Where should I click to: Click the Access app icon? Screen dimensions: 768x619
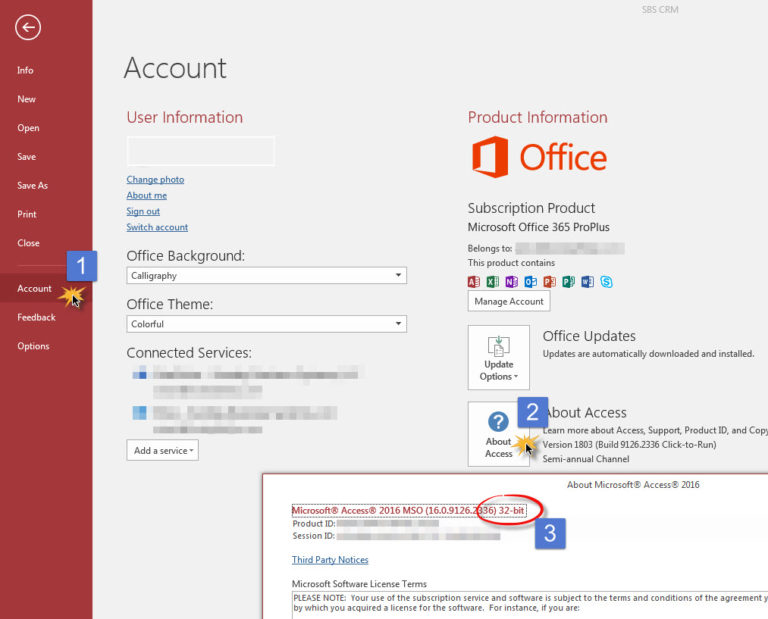(x=474, y=282)
